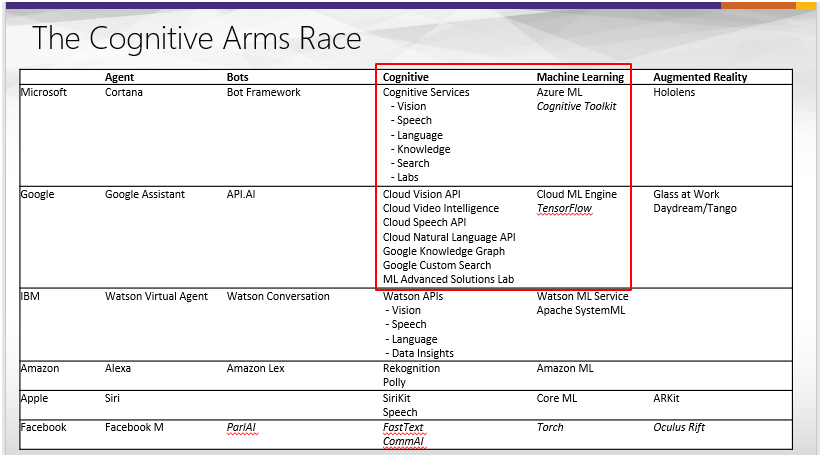Click 'Cloud Natural Language API' text
The width and height of the screenshot is (822, 457).
[x=449, y=237]
